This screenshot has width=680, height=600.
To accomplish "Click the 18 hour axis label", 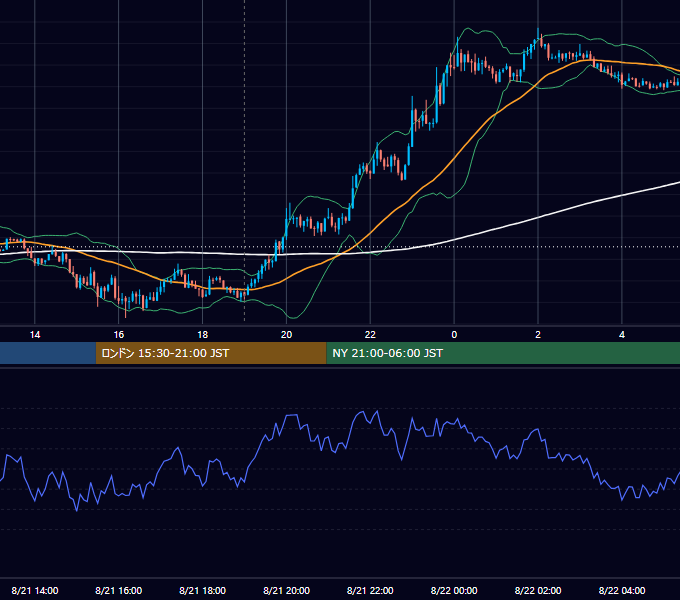I will (x=203, y=335).
